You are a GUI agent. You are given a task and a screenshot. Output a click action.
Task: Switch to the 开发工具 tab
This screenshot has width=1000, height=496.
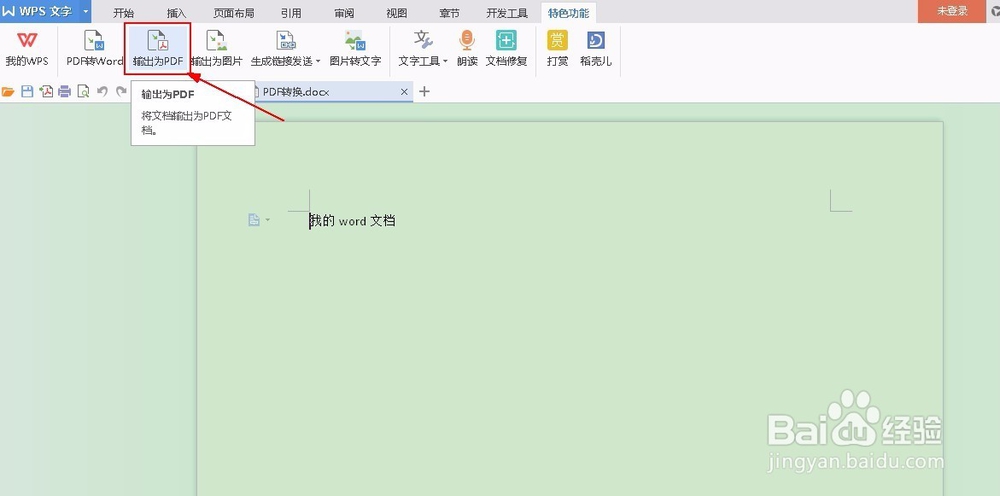[x=507, y=13]
